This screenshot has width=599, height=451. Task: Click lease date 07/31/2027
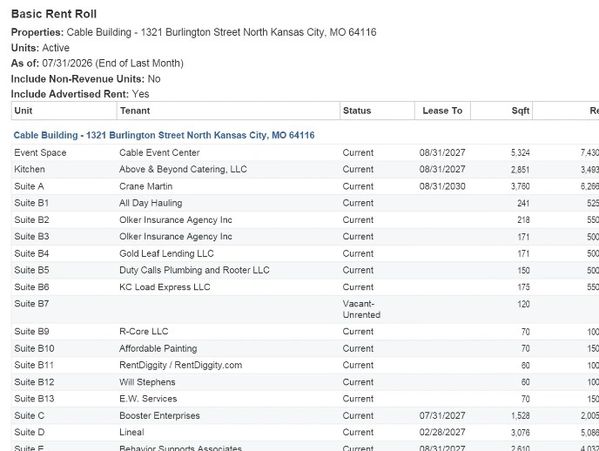442,415
